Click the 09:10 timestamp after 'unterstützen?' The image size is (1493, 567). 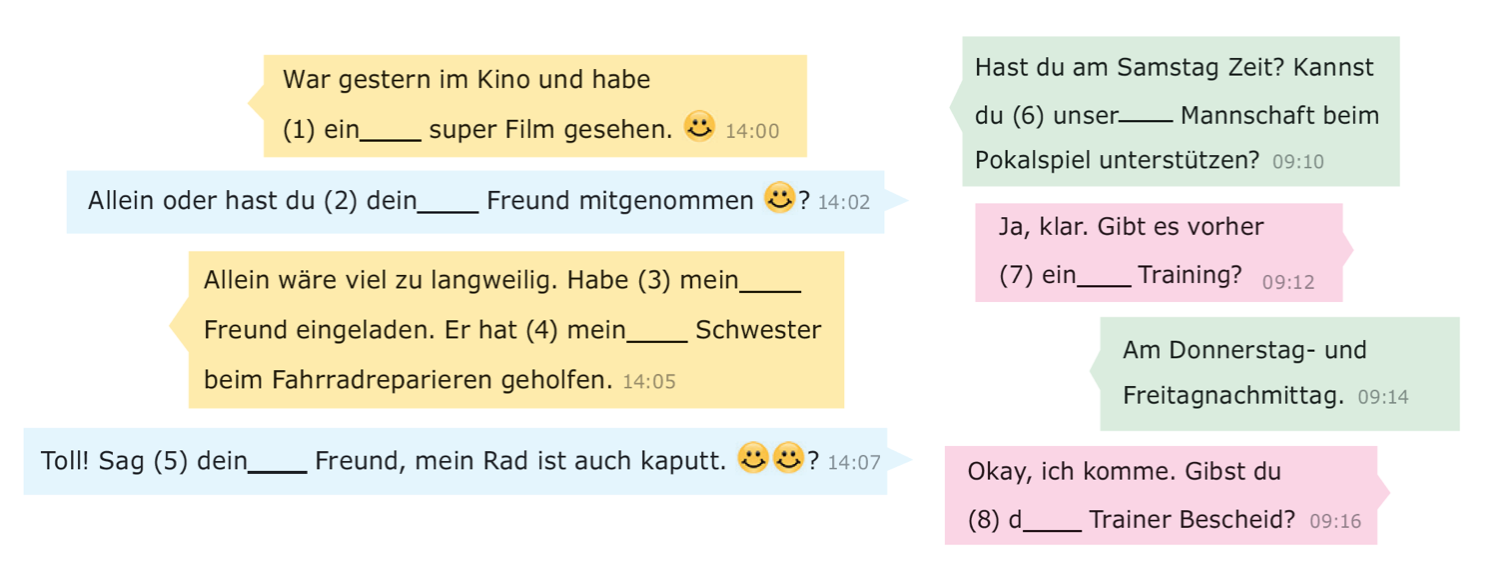(x=1298, y=162)
